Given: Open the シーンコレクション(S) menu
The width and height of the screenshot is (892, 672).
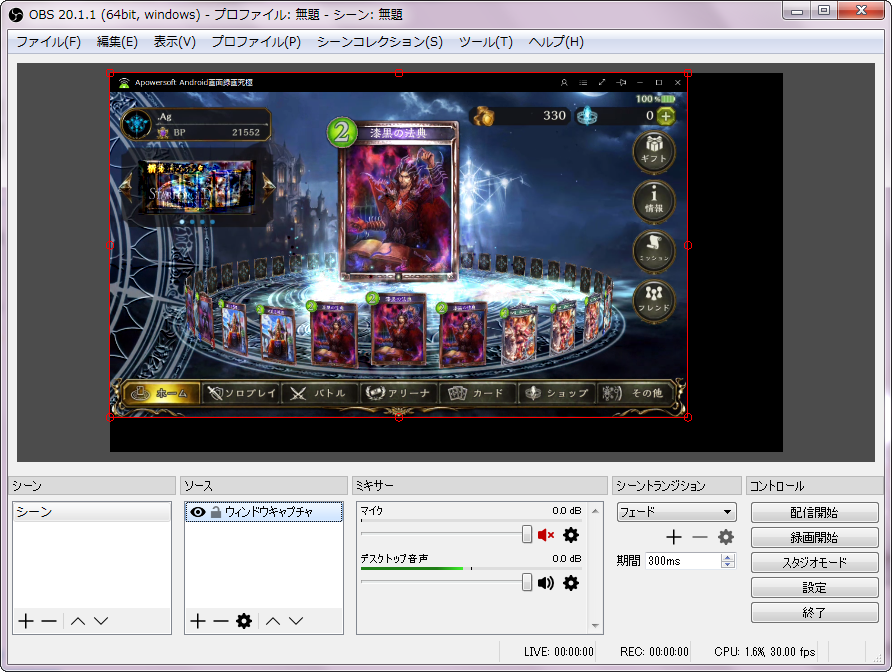Looking at the screenshot, I should tap(379, 42).
